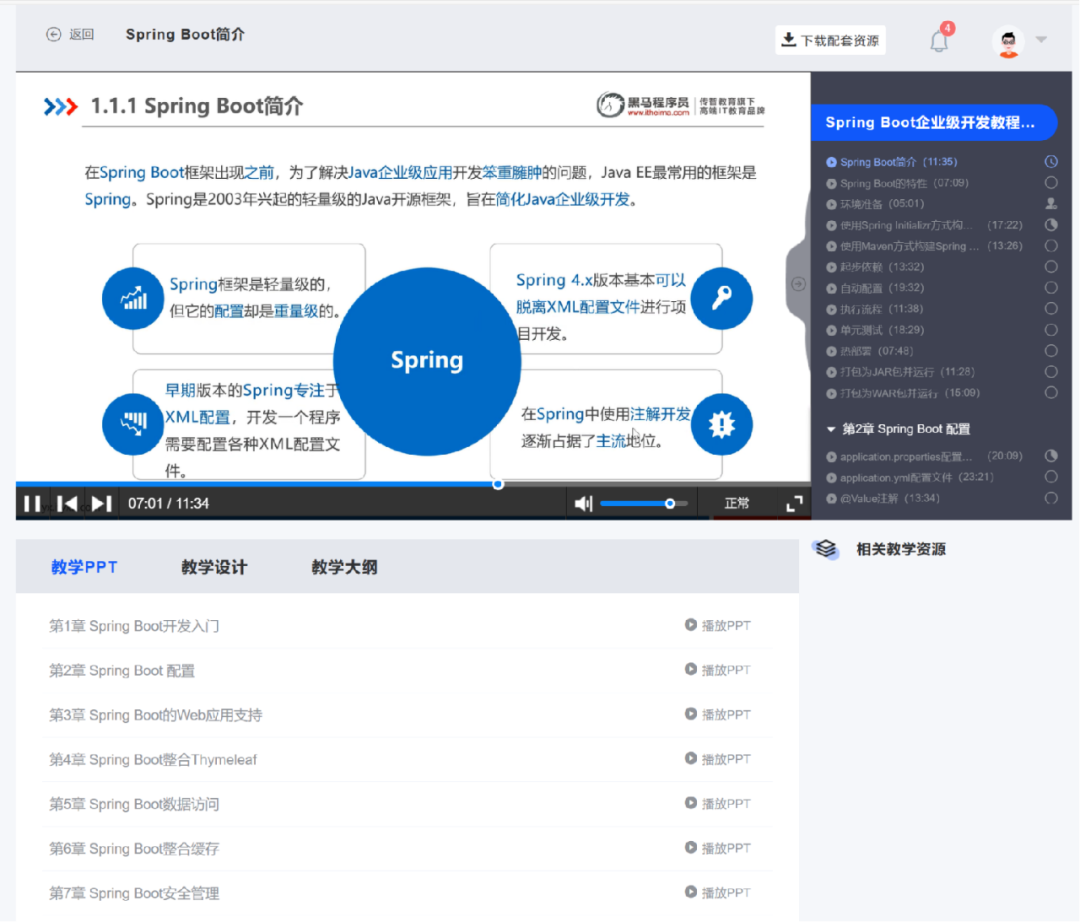Collapse the course sidebar with arrow handle
This screenshot has height=922, width=1080.
pyautogui.click(x=798, y=284)
